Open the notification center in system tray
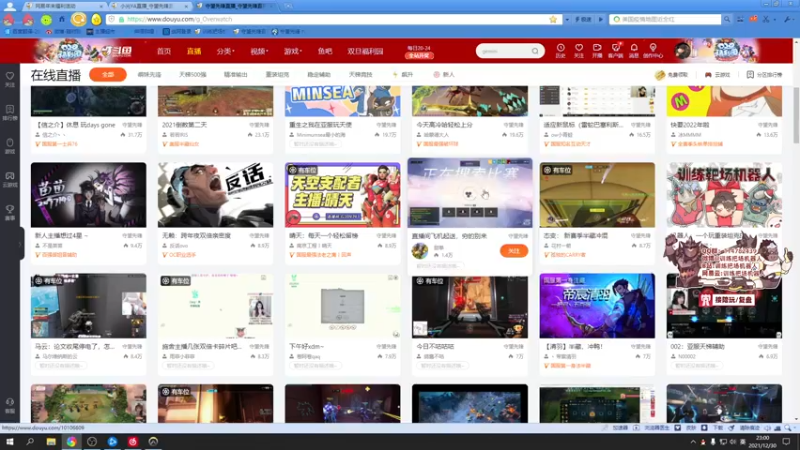This screenshot has width=800, height=450. pos(786,441)
